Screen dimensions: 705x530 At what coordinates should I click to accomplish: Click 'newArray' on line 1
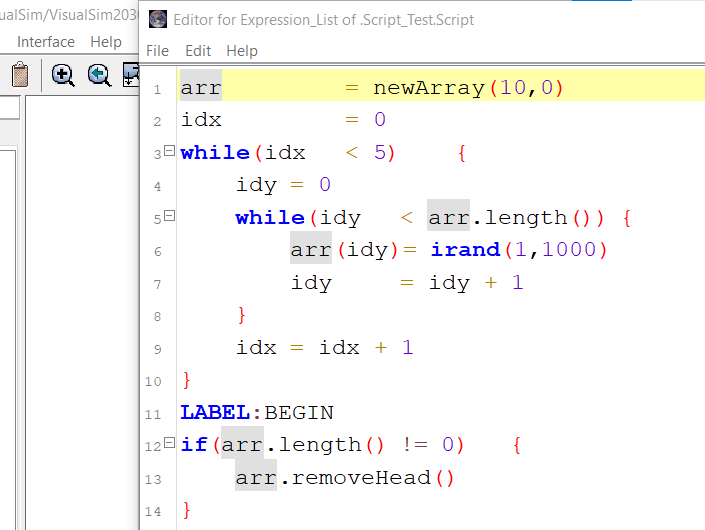click(429, 88)
